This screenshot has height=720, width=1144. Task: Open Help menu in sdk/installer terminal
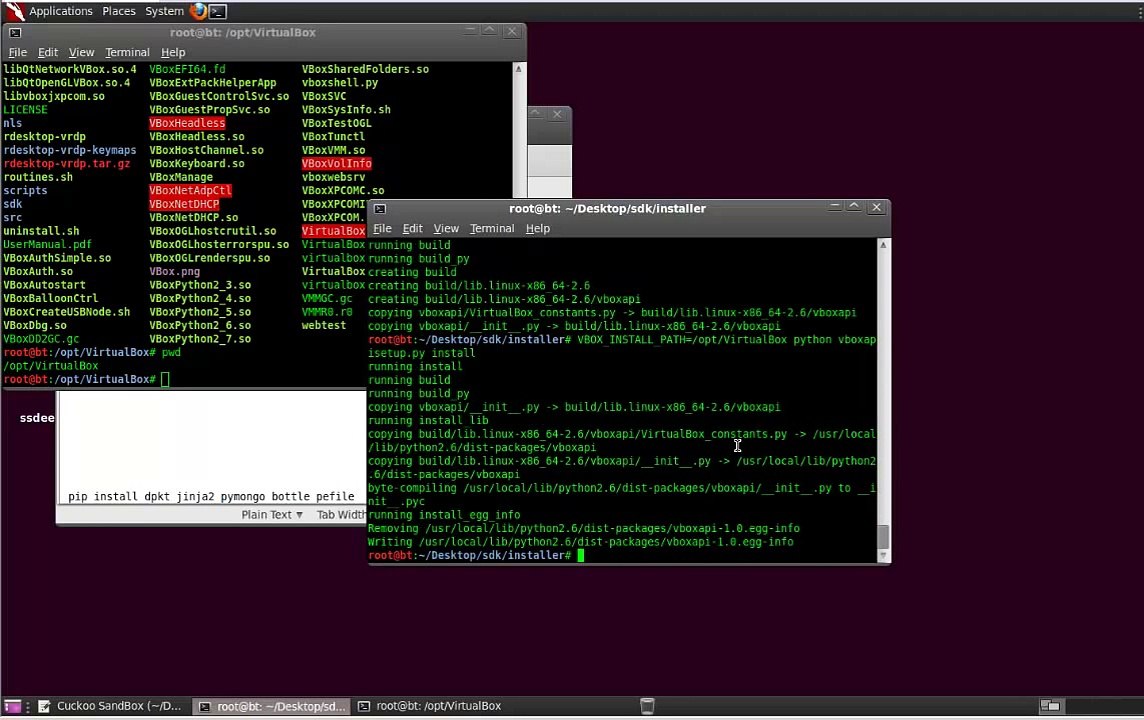point(538,228)
